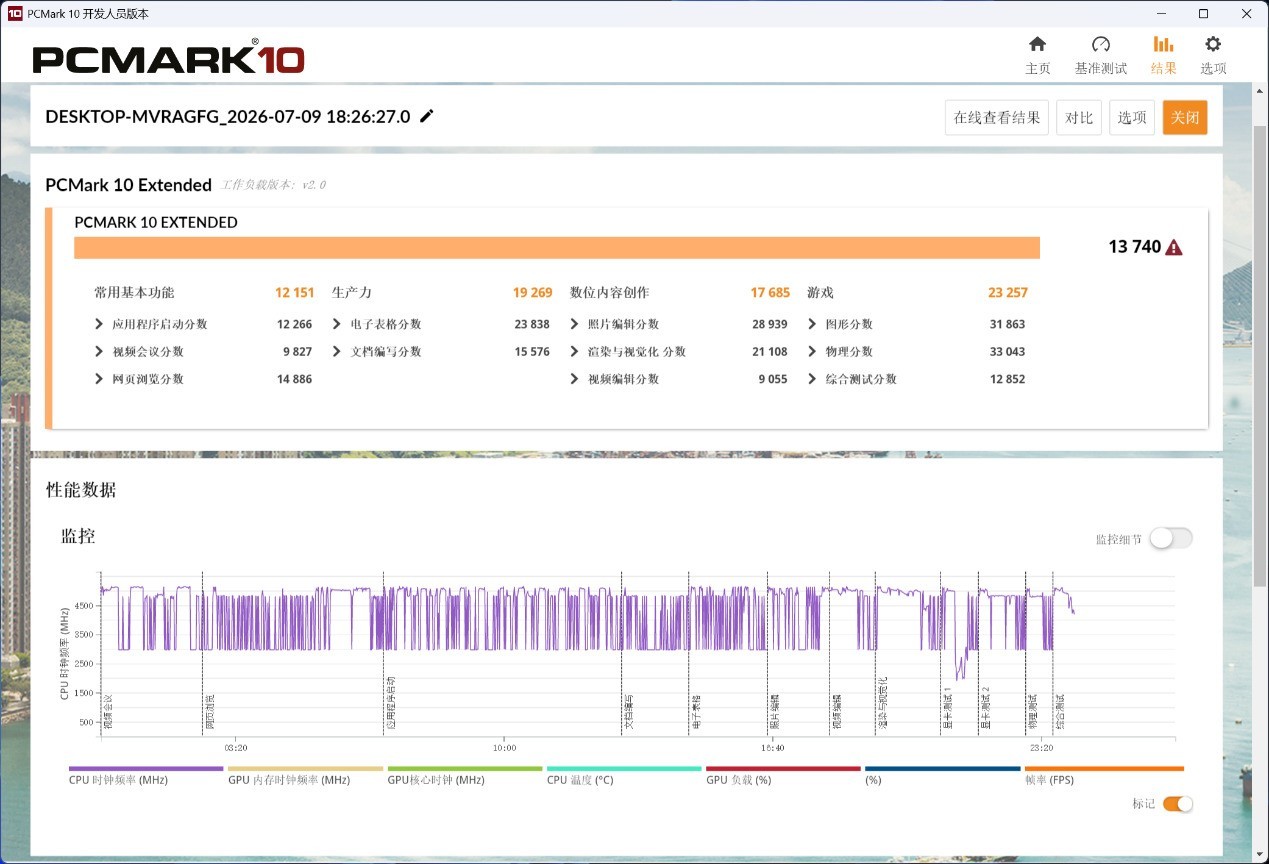Click the 对比 button

[x=1079, y=117]
